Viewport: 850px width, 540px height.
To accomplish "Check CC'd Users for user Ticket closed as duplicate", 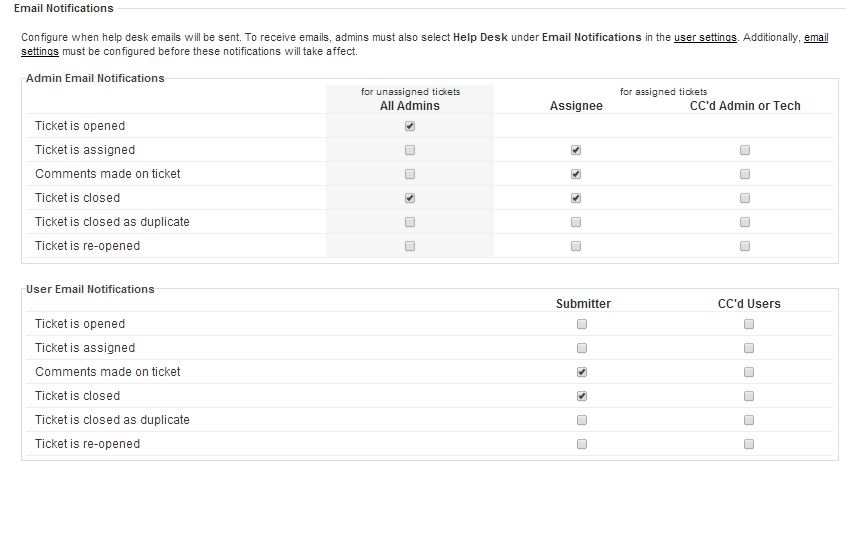I will [x=749, y=420].
